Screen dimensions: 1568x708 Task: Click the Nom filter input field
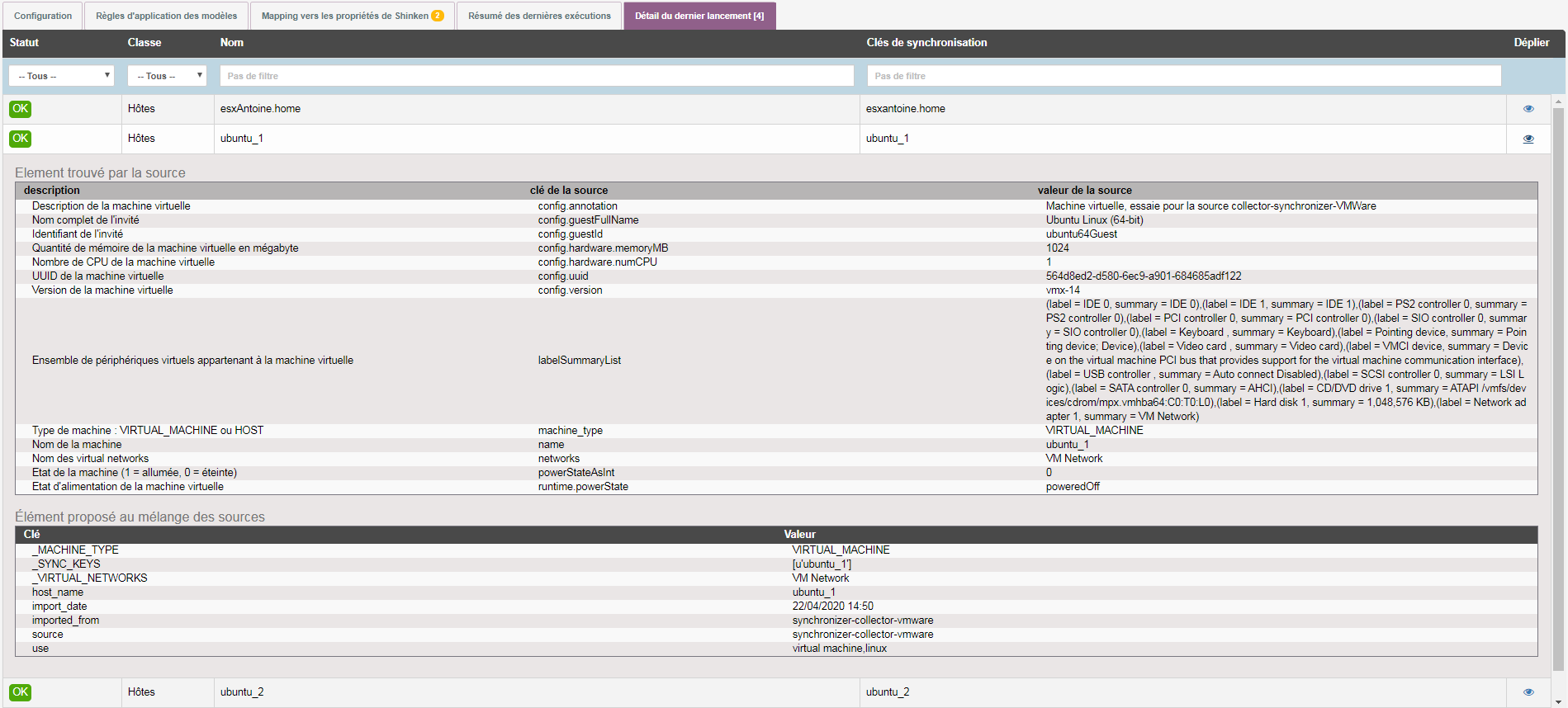click(x=537, y=76)
